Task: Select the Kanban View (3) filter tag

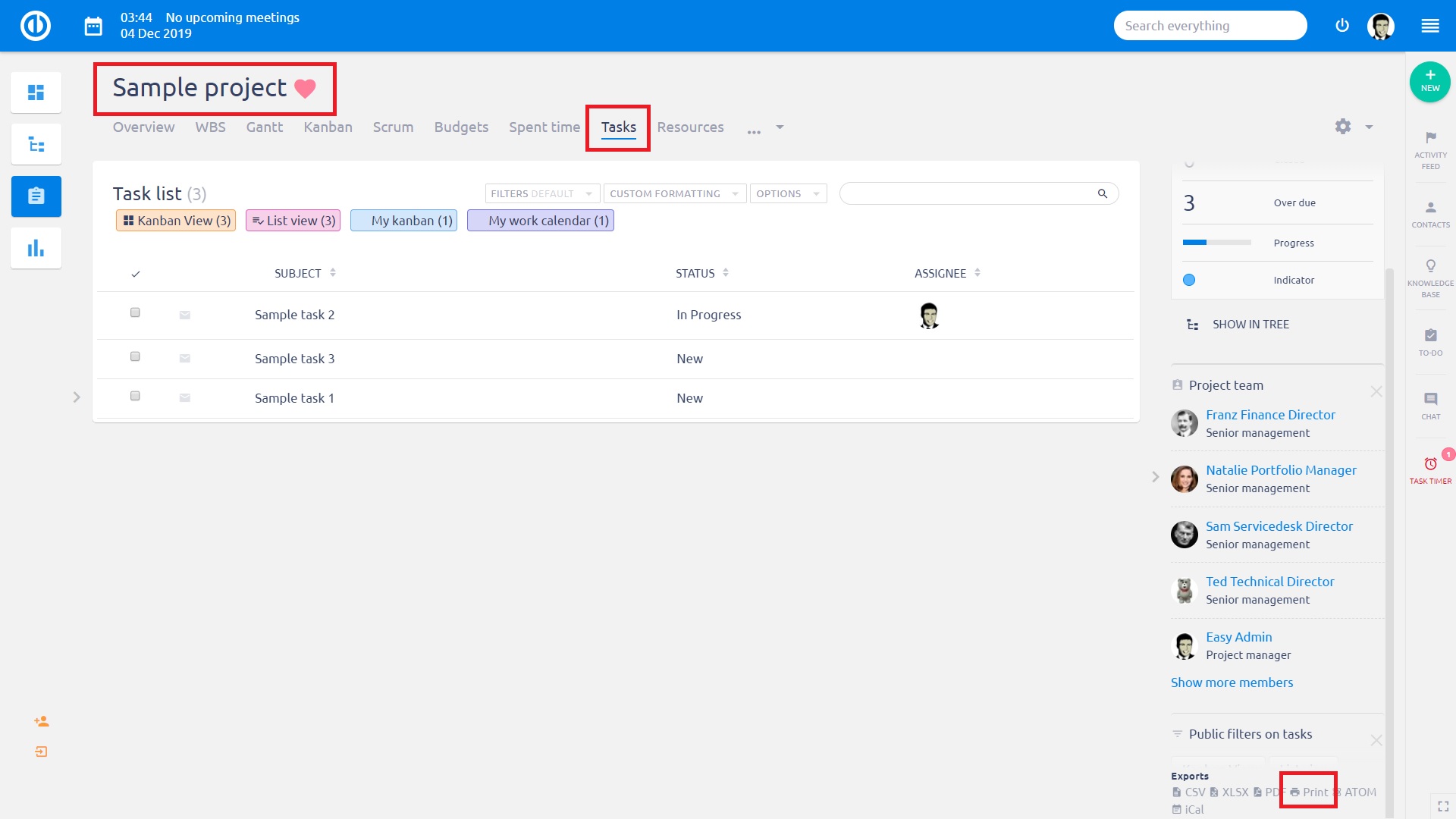Action: tap(176, 221)
